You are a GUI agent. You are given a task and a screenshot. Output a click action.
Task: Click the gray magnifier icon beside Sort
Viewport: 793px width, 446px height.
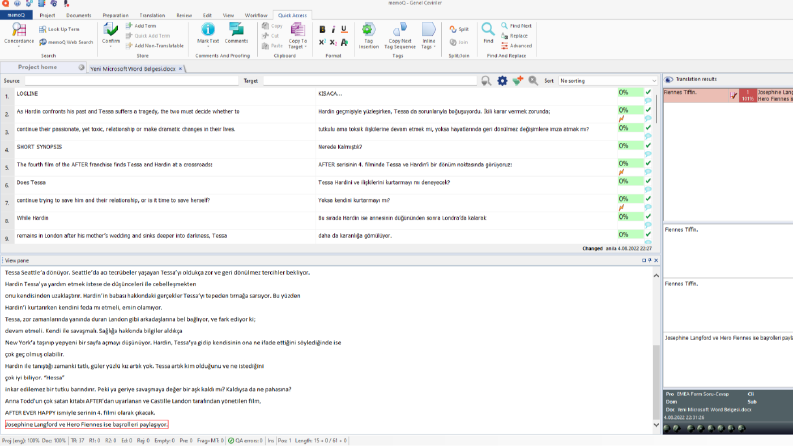coord(533,81)
